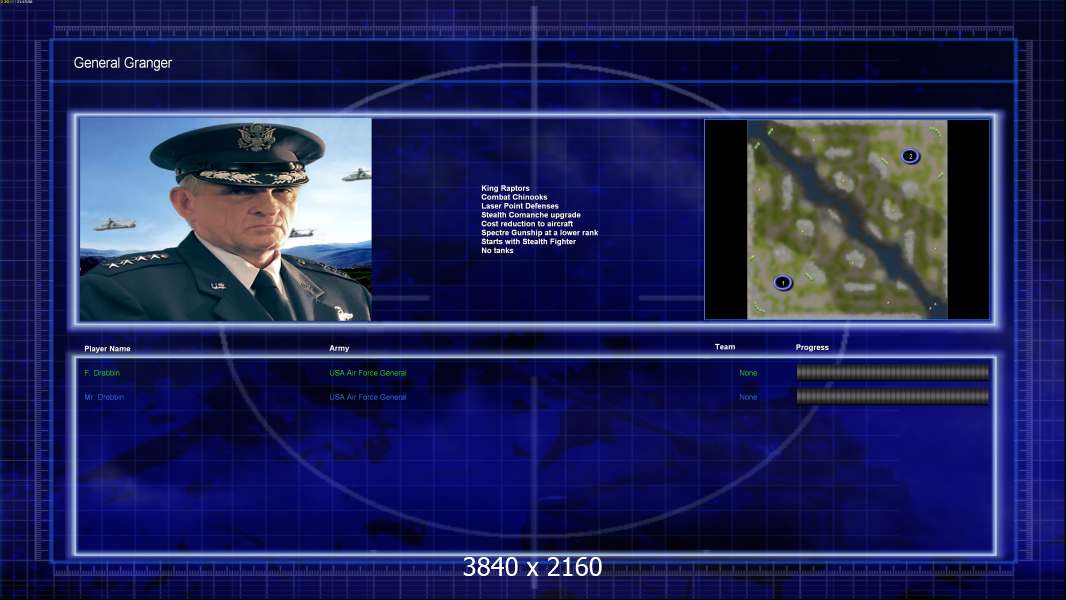Select the player name "F. Drabbin"
1066x600 pixels.
[x=102, y=373]
